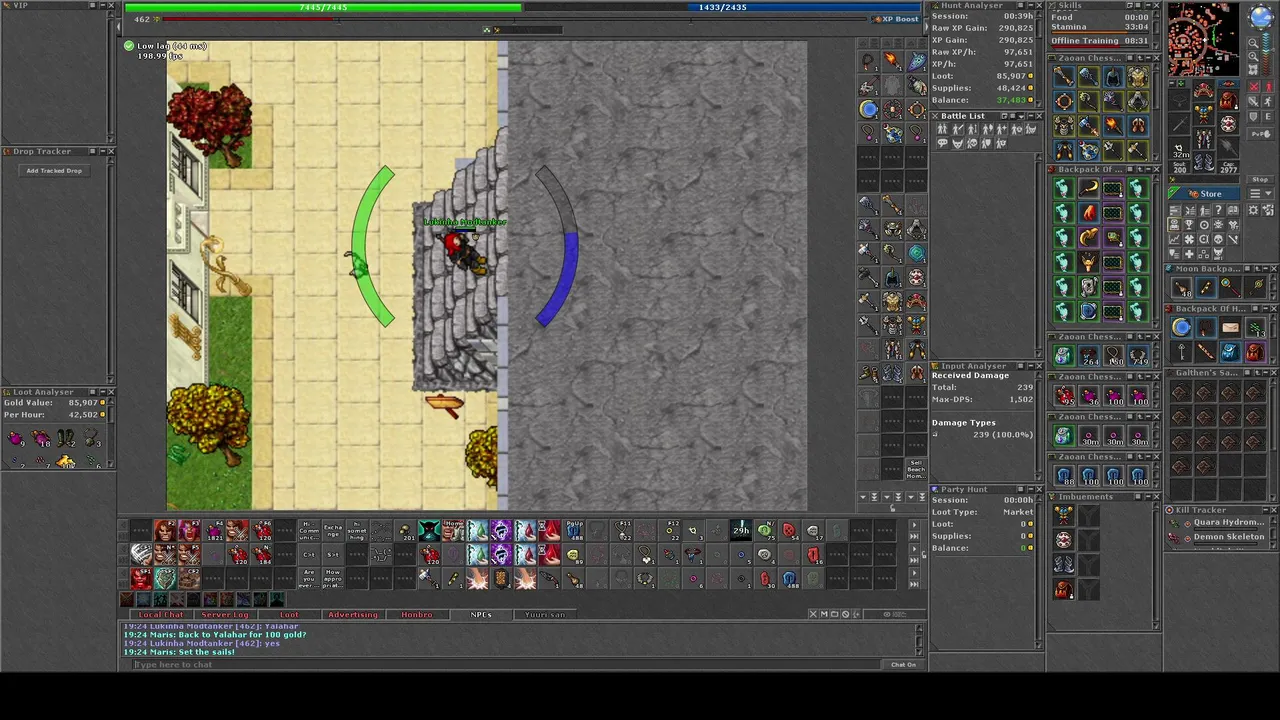
Task: Click the sickle item in Backpack
Action: click(1089, 188)
